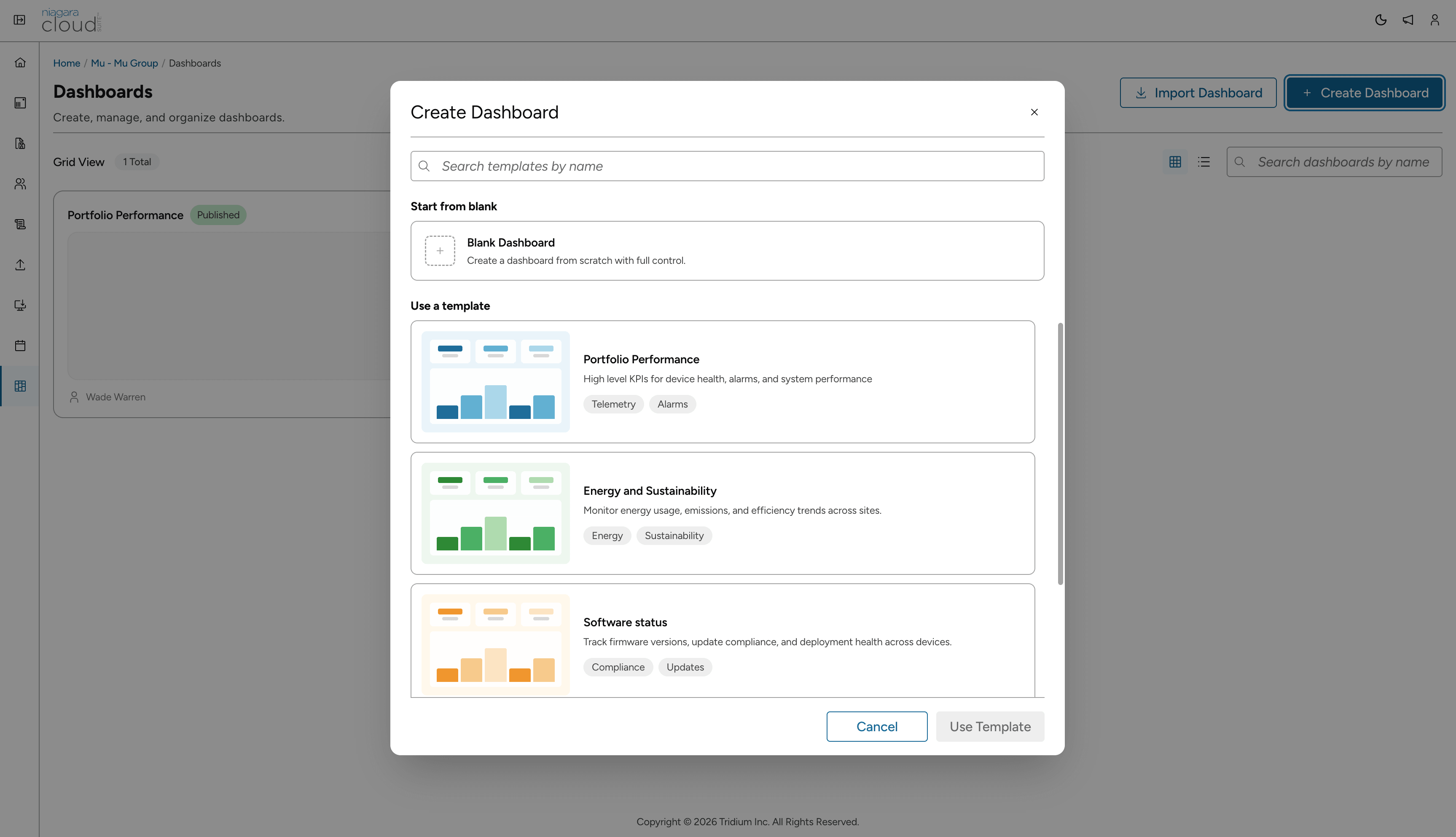
Task: Click the Energy and Sustainability thumbnail
Action: coord(495,513)
